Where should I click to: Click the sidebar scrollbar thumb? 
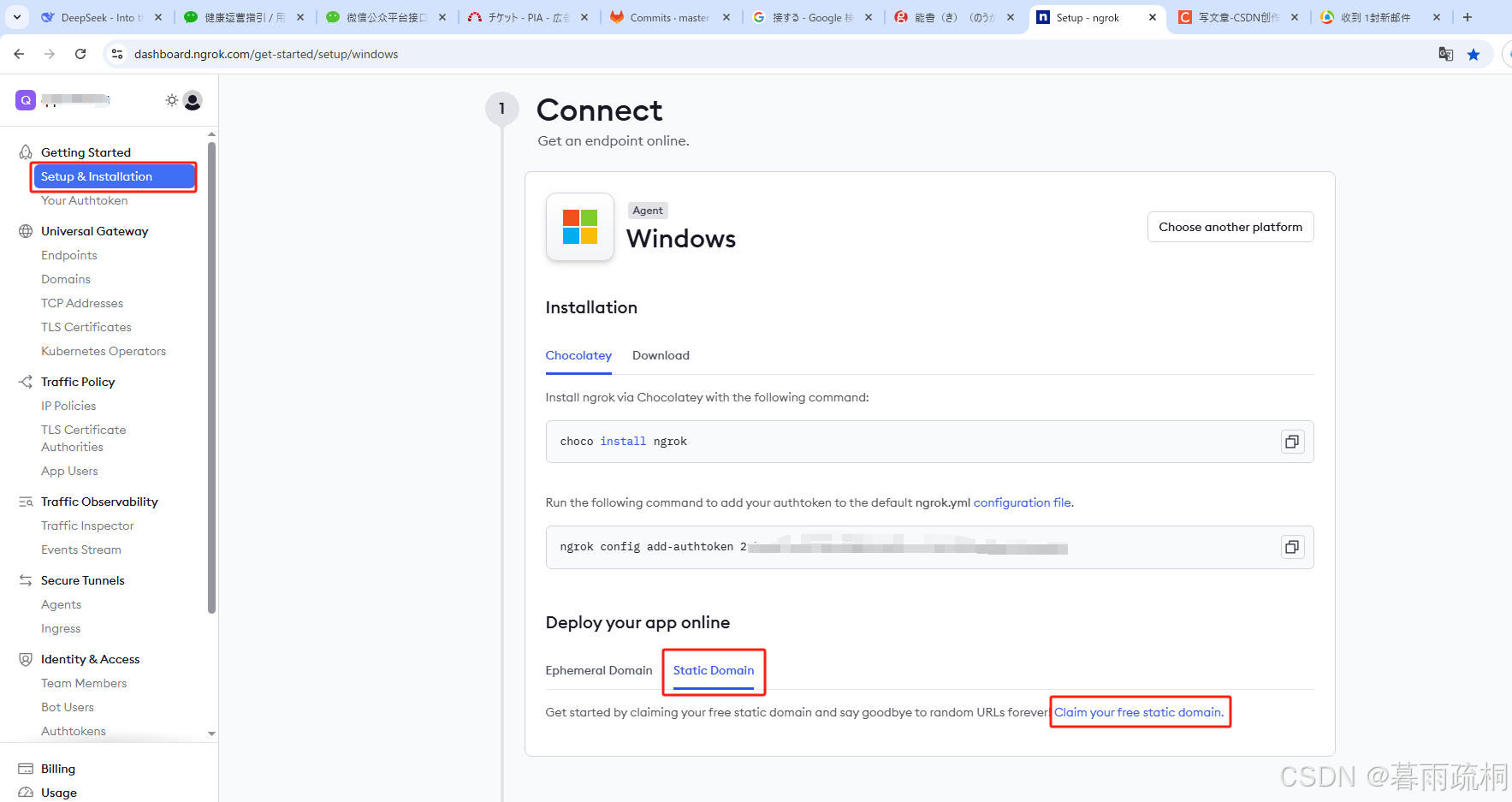[x=211, y=377]
